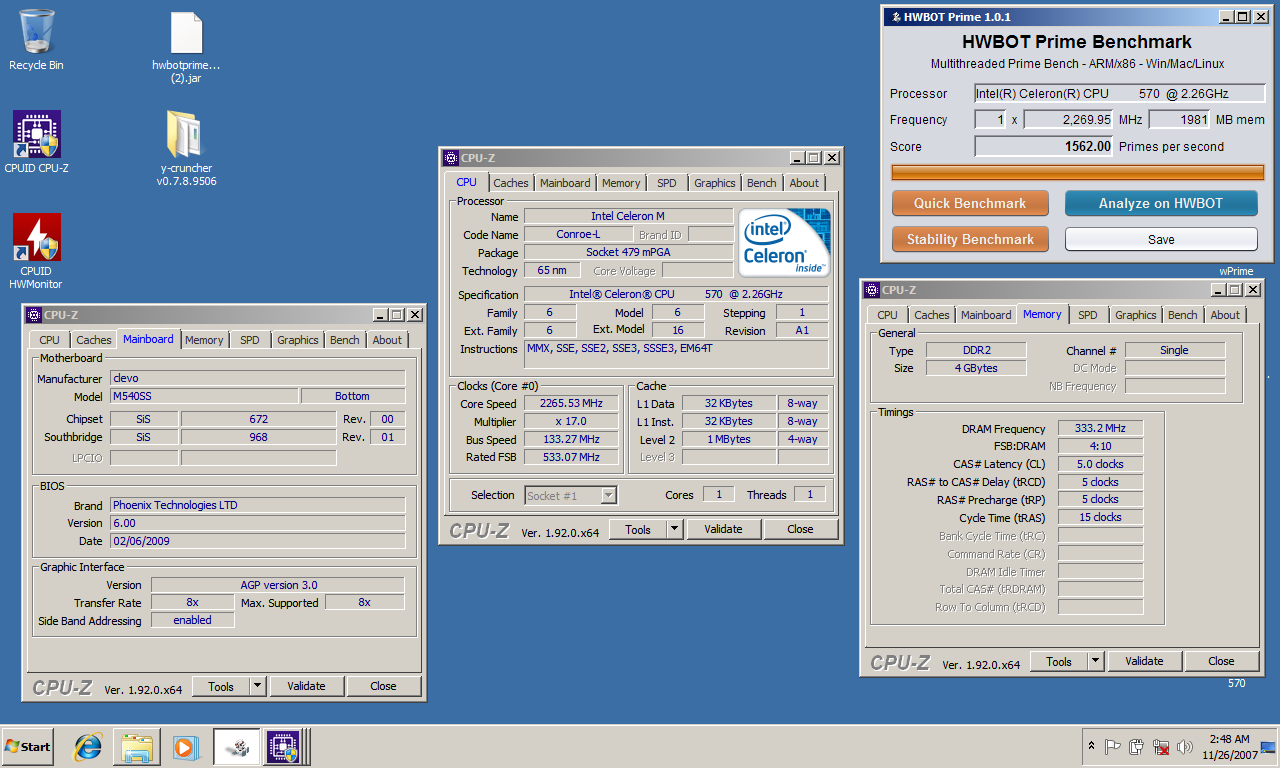Open the hwbotprime (2).jar file icon
Viewport: 1280px width, 768px height.
[186, 47]
